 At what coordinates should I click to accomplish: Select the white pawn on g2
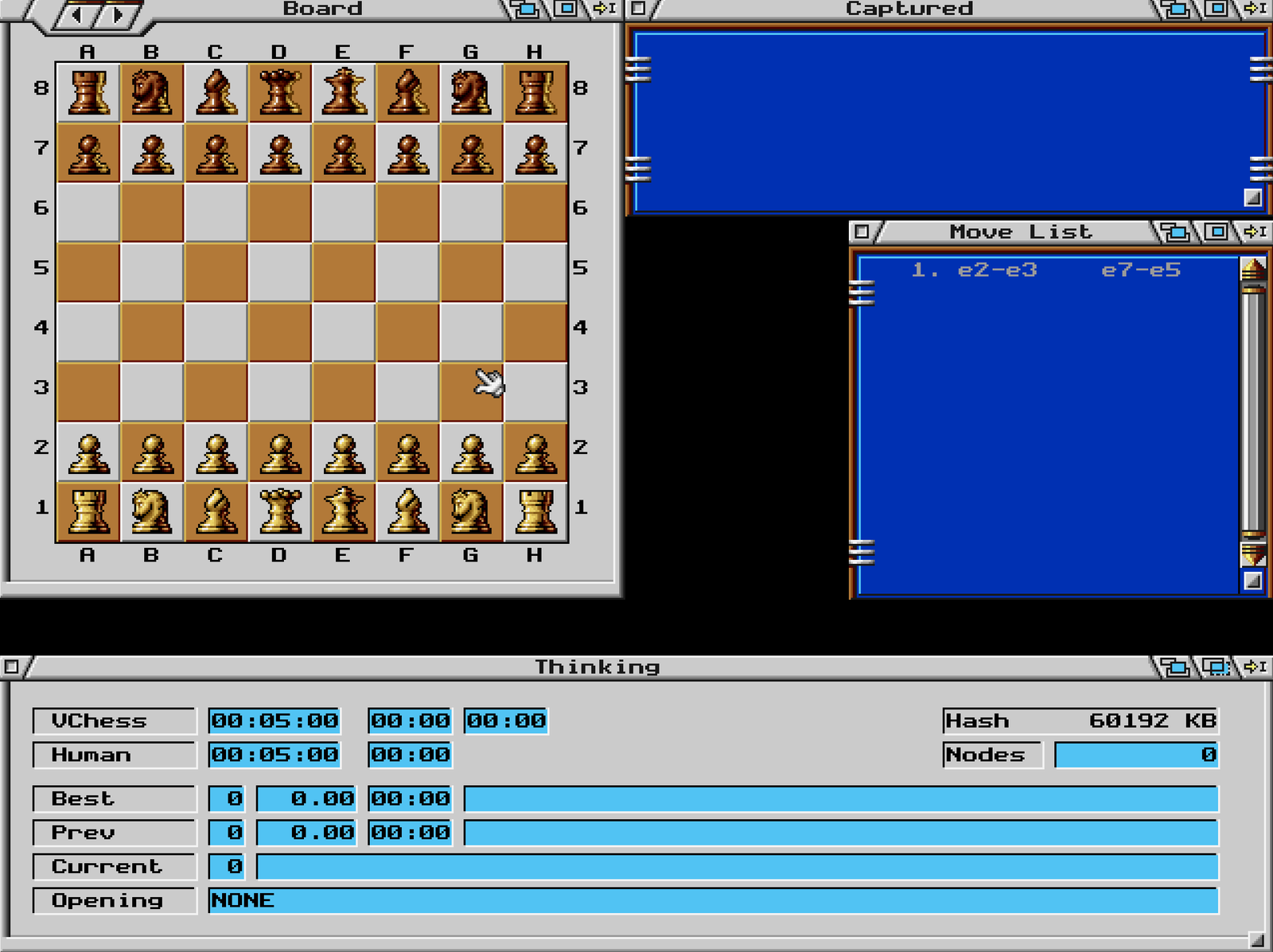[x=471, y=452]
